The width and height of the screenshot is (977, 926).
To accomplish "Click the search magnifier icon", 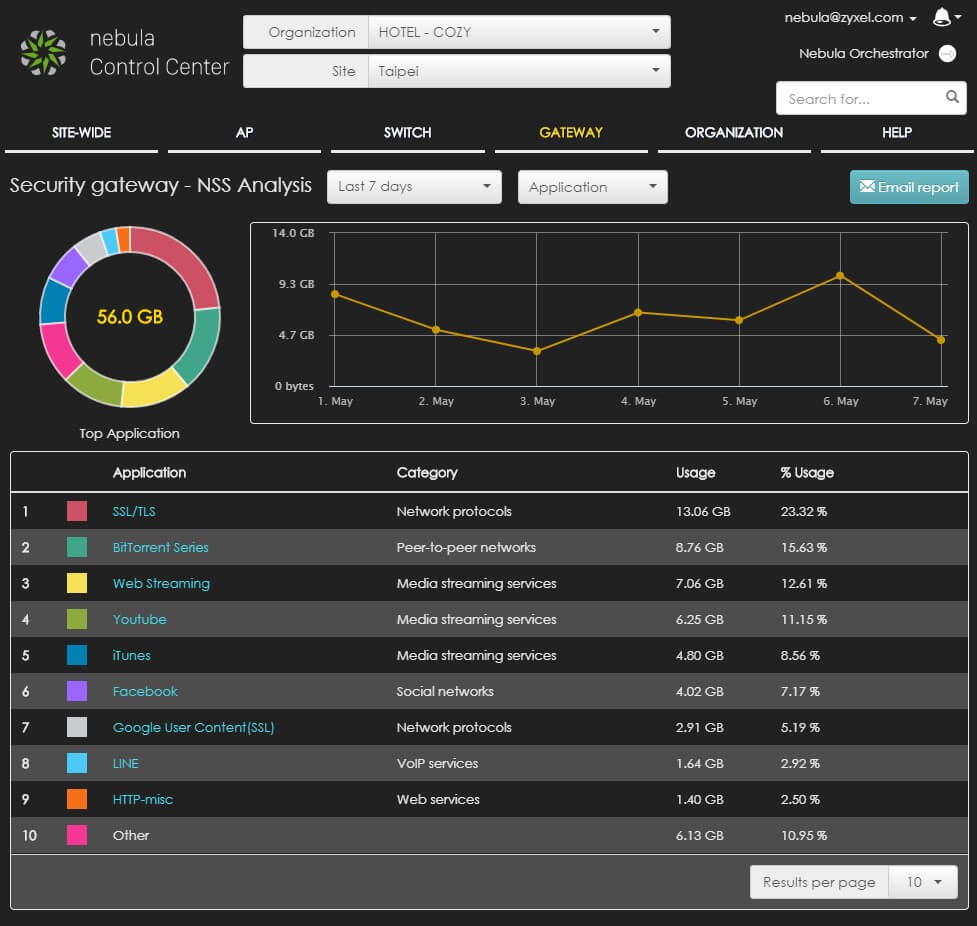I will point(952,97).
